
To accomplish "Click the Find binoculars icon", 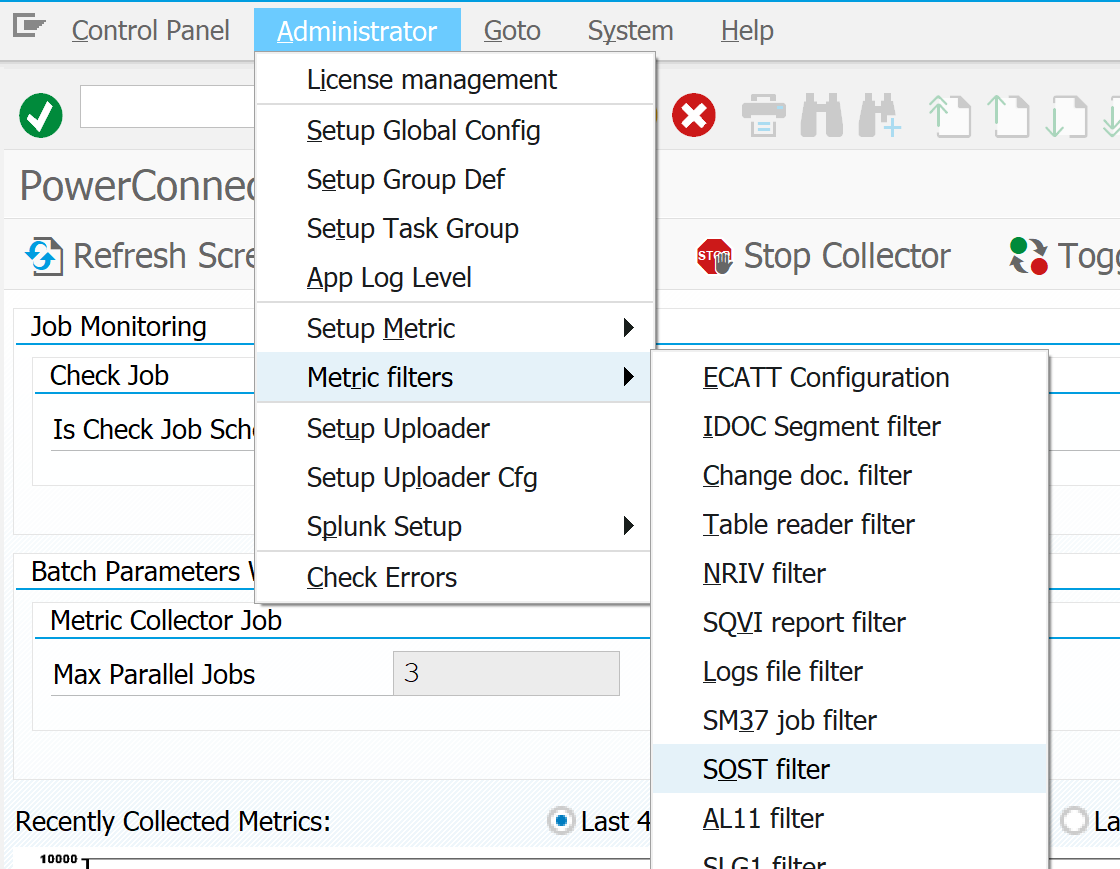I will pos(820,115).
